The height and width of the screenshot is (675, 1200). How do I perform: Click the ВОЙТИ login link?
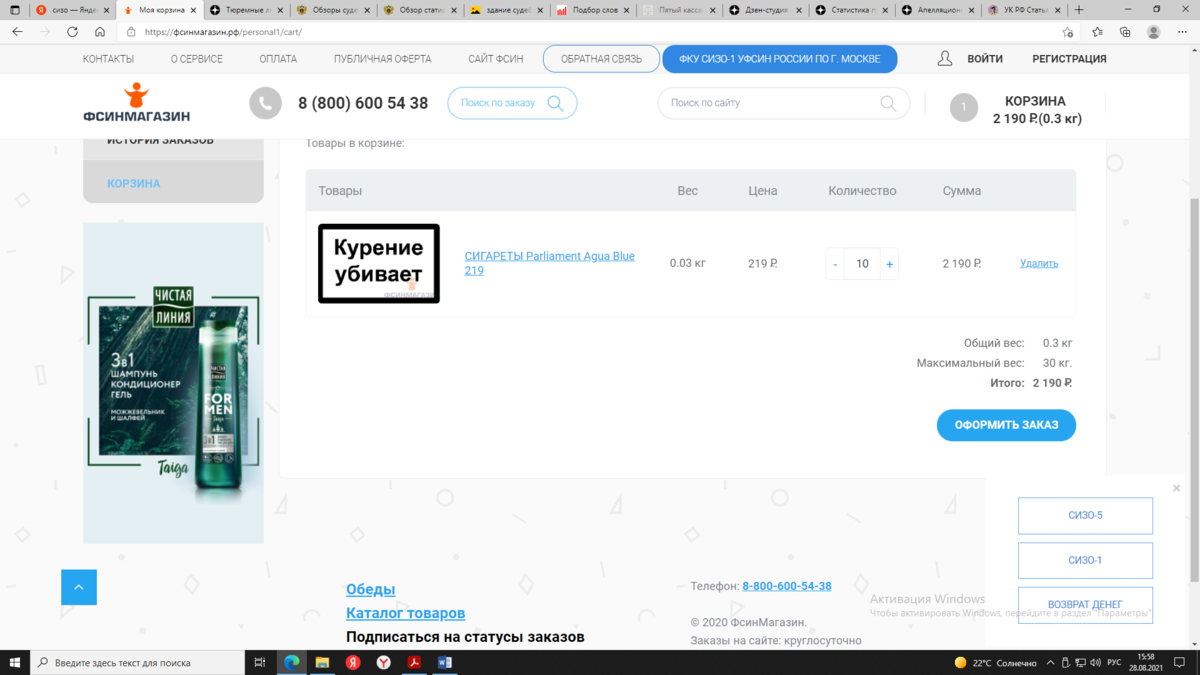point(985,59)
